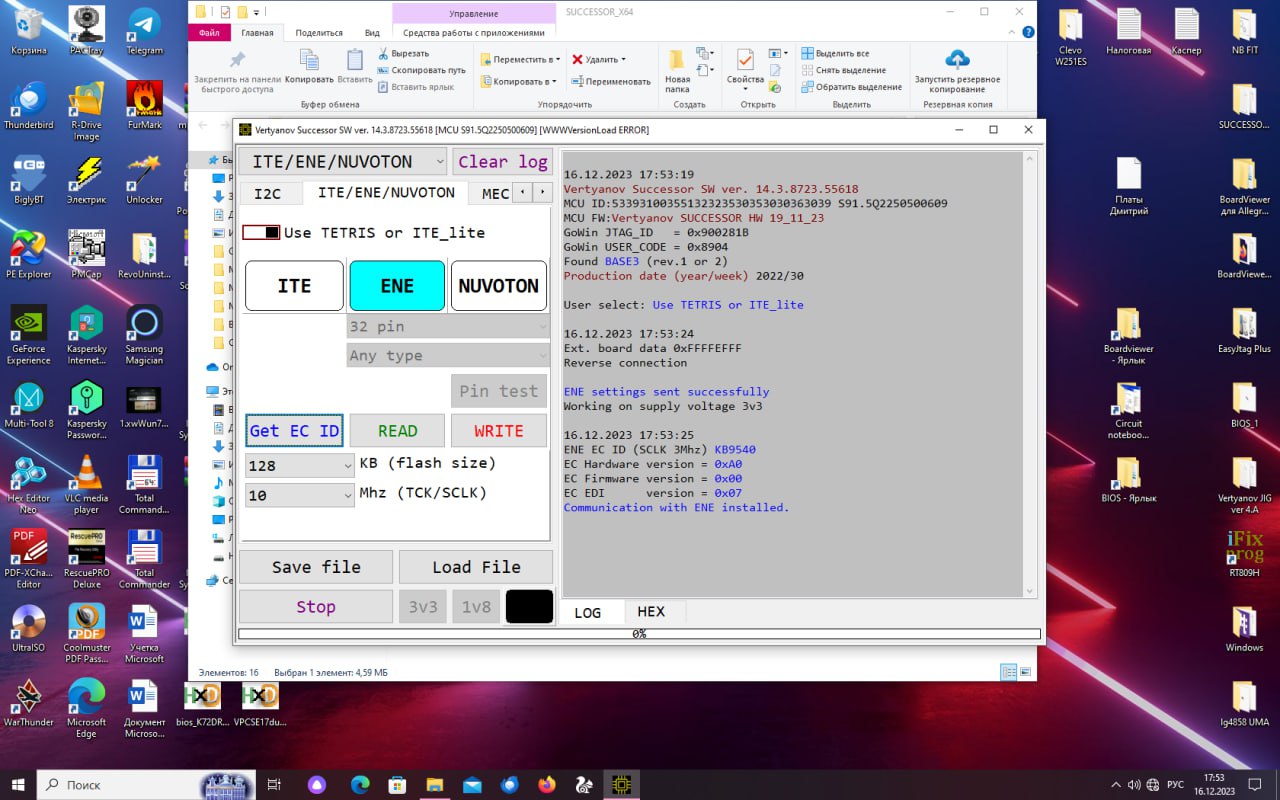Click Удалить in the Explorer ribbon
Image resolution: width=1280 pixels, height=800 pixels.
(x=599, y=59)
